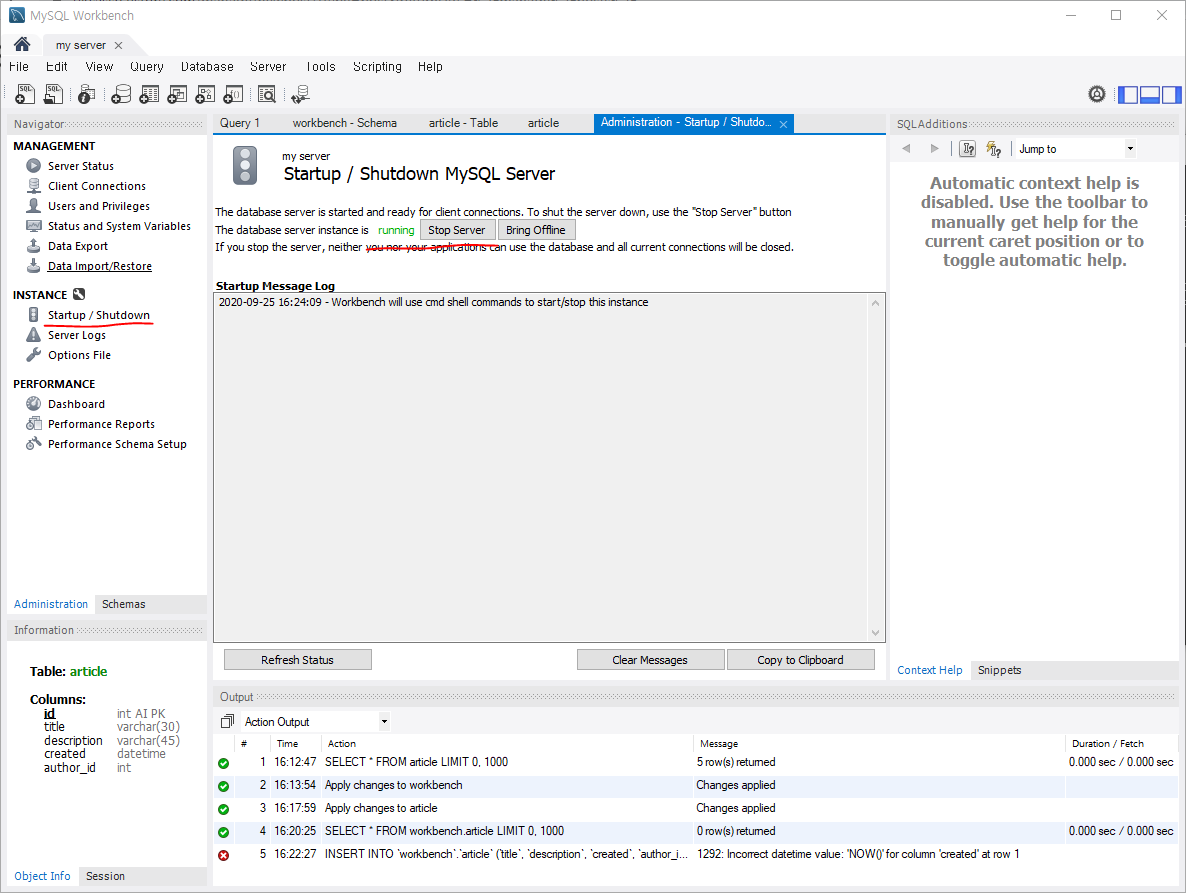The height and width of the screenshot is (893, 1186).
Task: Open Client Connections in Navigator
Action: [x=97, y=186]
